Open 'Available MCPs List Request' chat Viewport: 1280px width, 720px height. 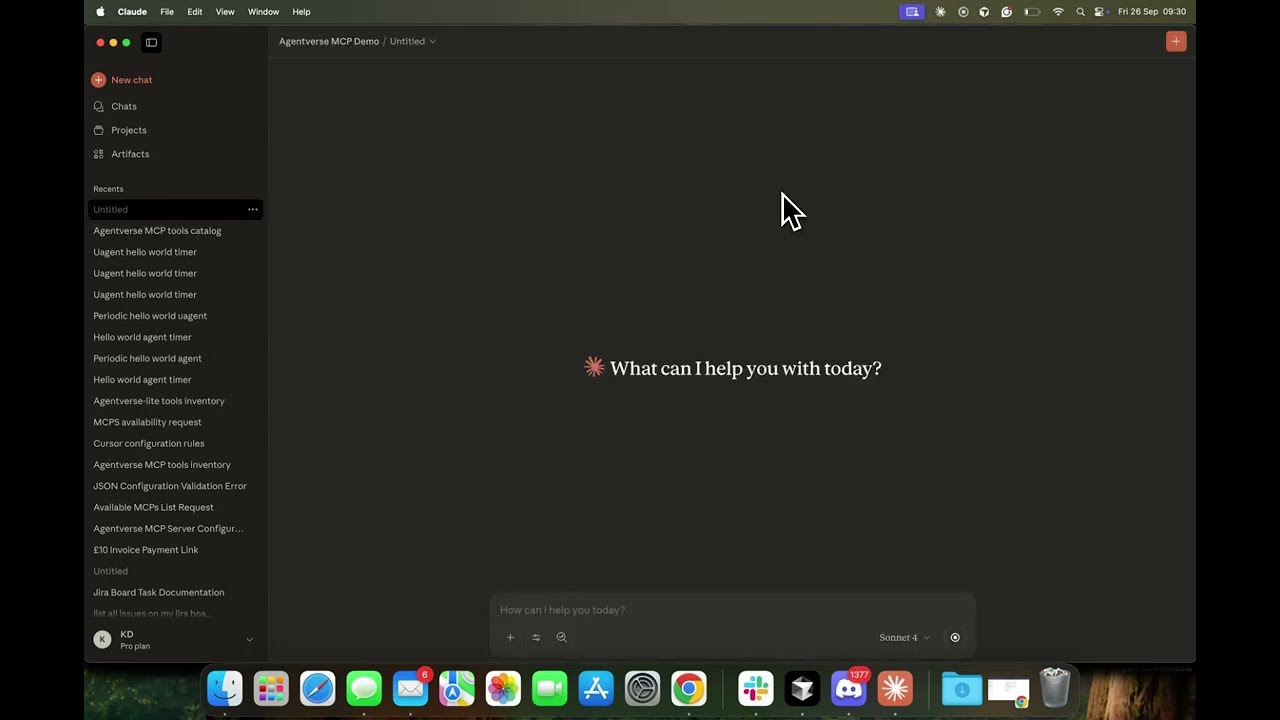(153, 507)
